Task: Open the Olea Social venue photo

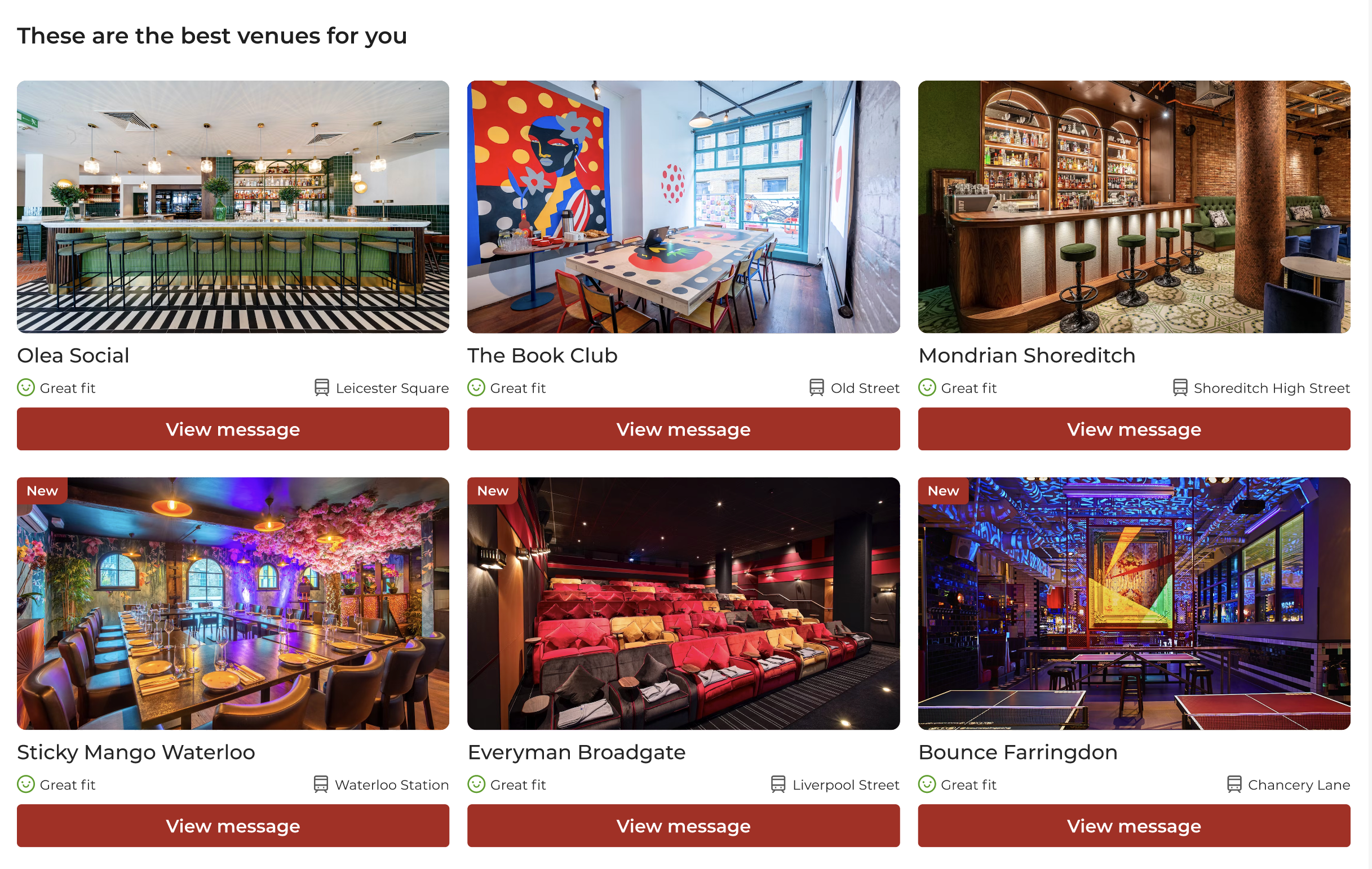Action: [233, 207]
